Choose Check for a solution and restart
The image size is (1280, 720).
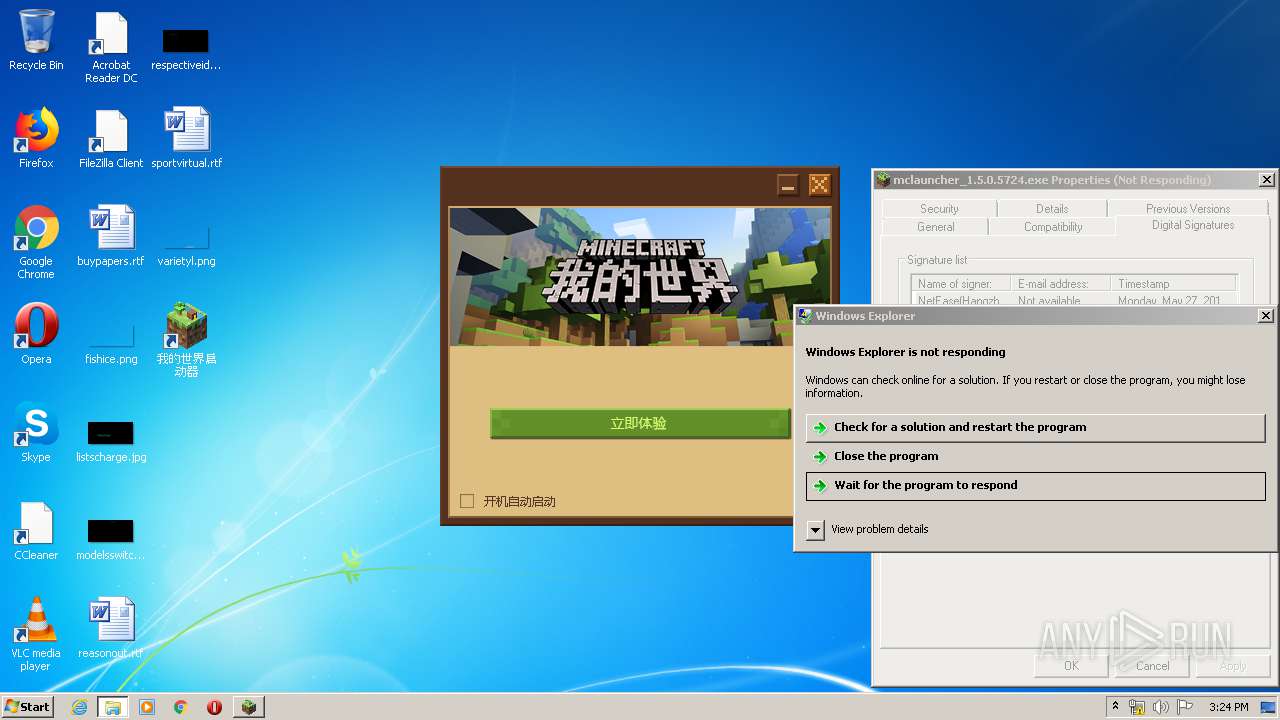(x=1035, y=427)
